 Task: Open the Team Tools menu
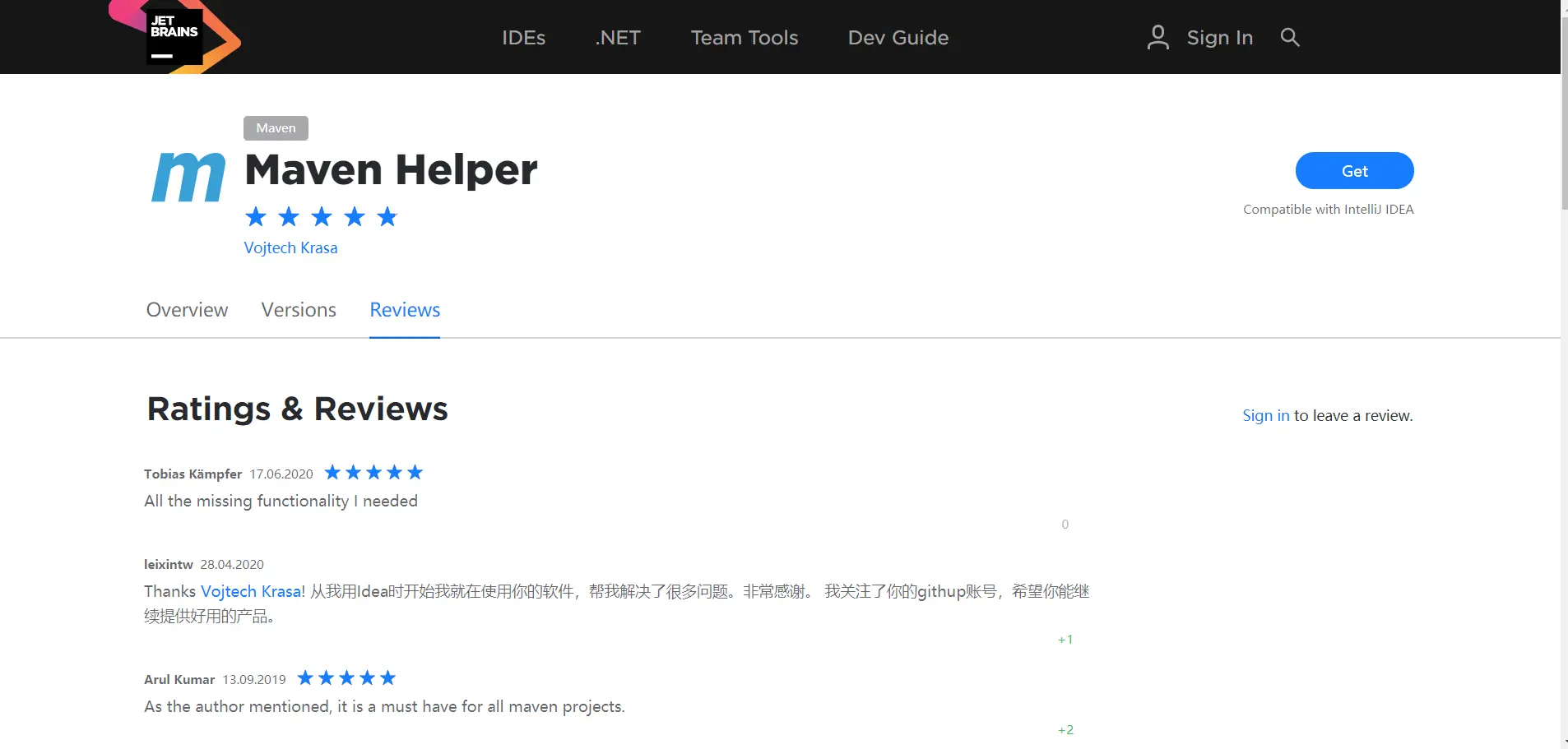744,37
